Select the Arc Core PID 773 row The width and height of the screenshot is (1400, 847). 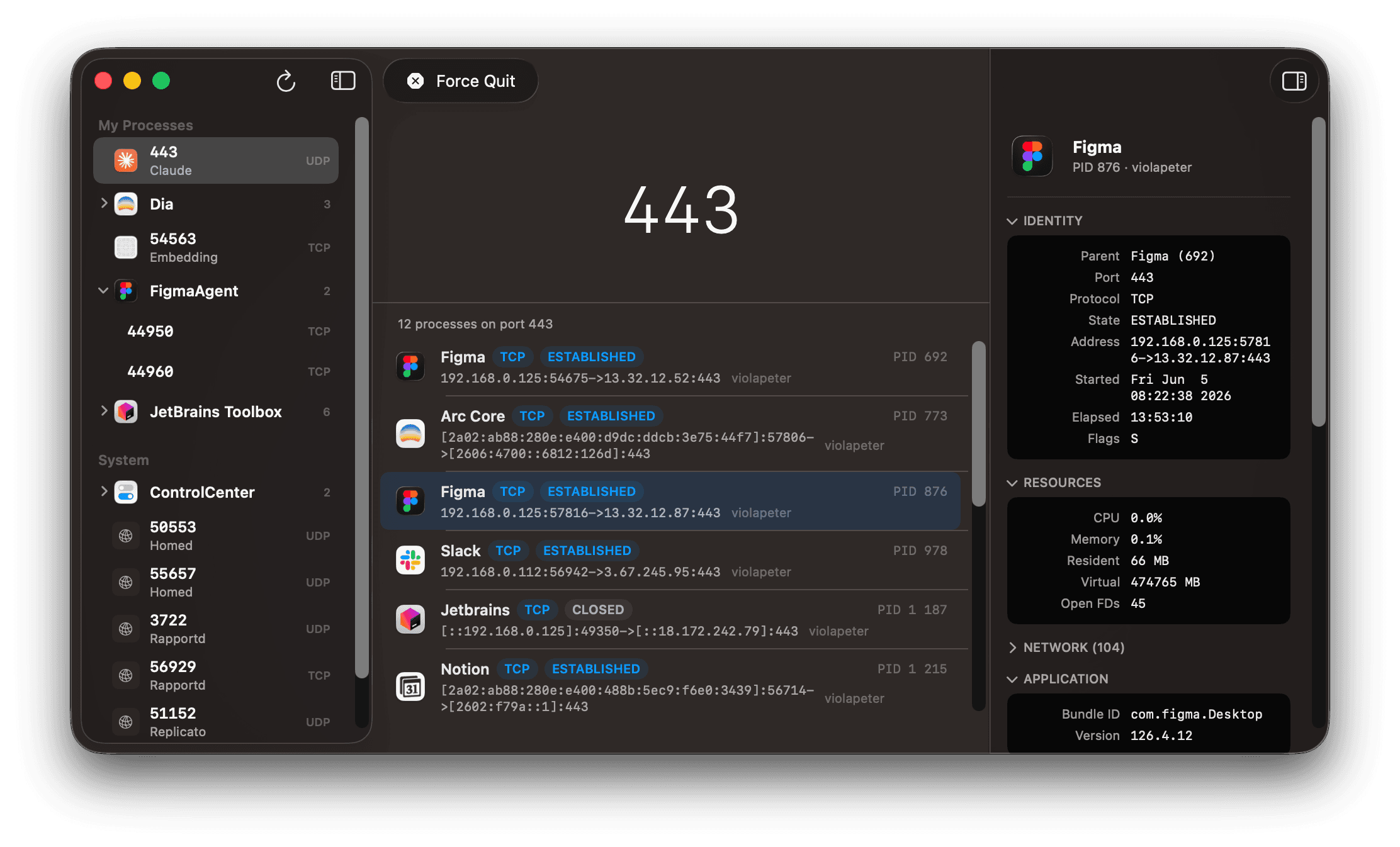(671, 434)
